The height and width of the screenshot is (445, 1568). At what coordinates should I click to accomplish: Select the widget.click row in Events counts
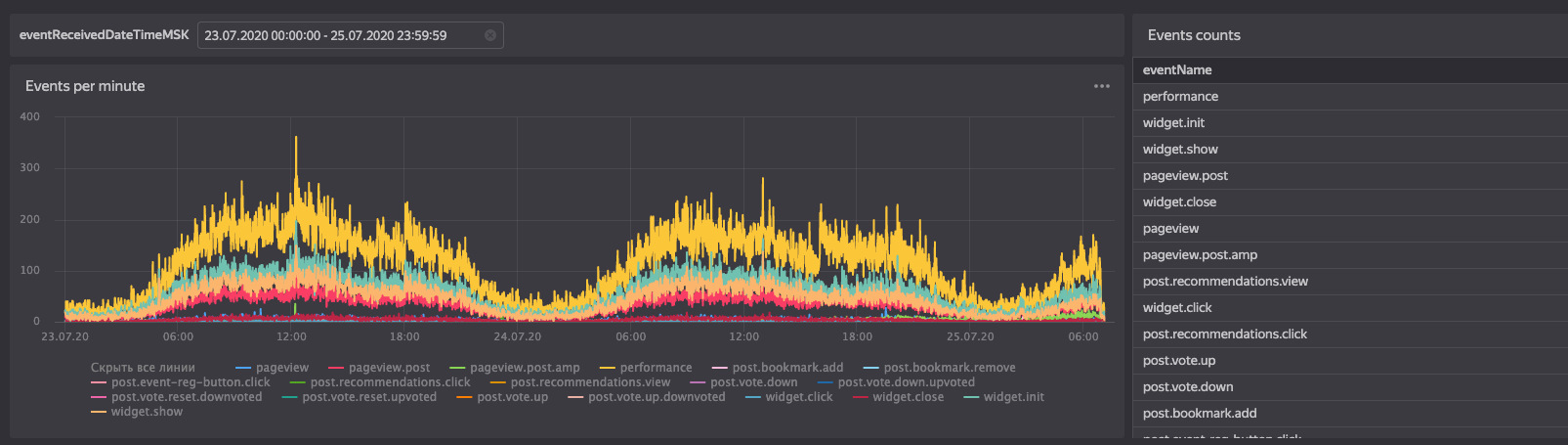(x=1350, y=308)
